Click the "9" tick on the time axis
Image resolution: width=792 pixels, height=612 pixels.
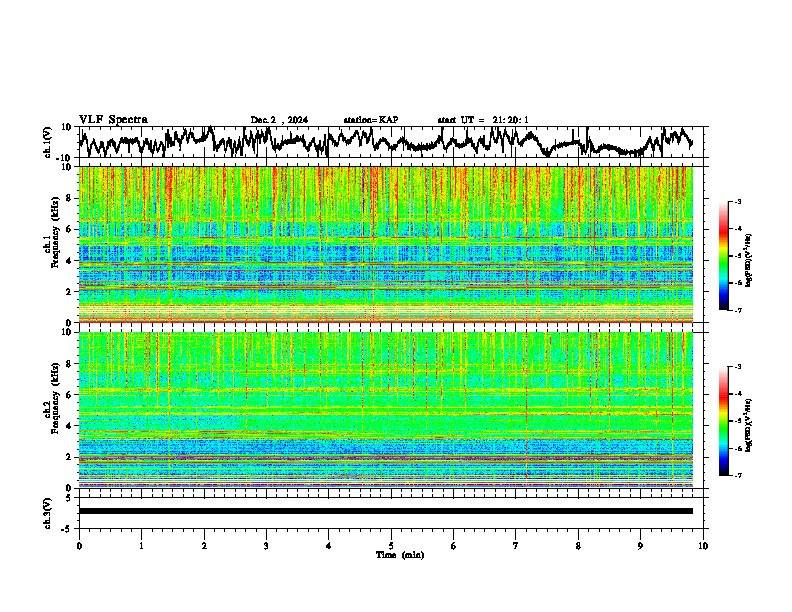pos(640,546)
